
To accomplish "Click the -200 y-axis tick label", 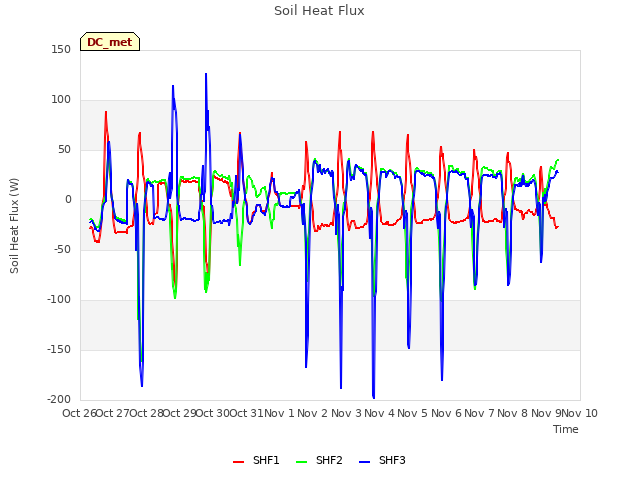I will tap(59, 399).
